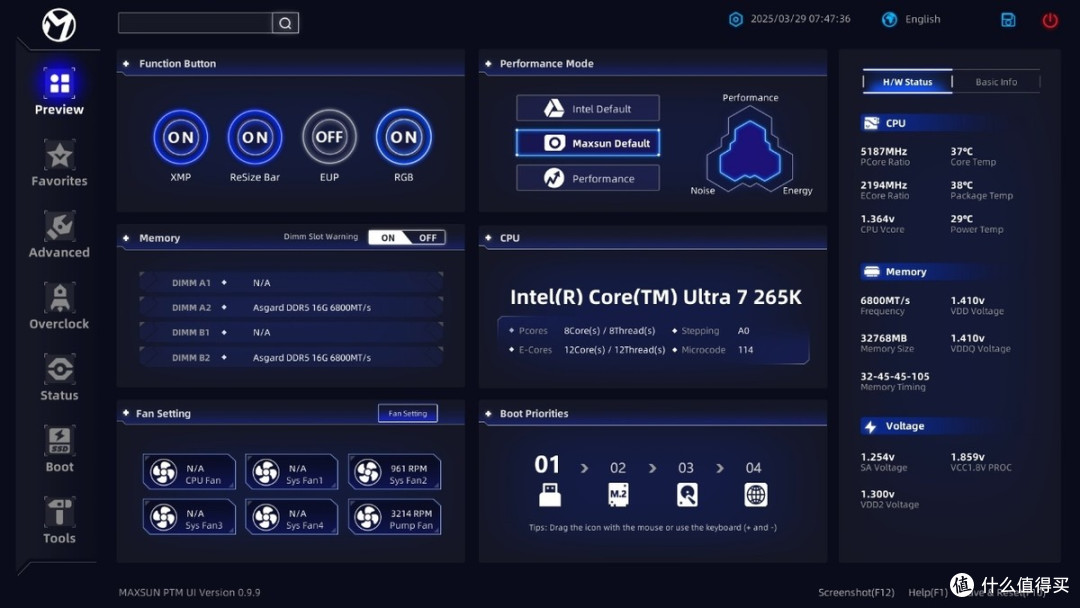Select Performance mode option
The height and width of the screenshot is (608, 1080).
[x=588, y=178]
